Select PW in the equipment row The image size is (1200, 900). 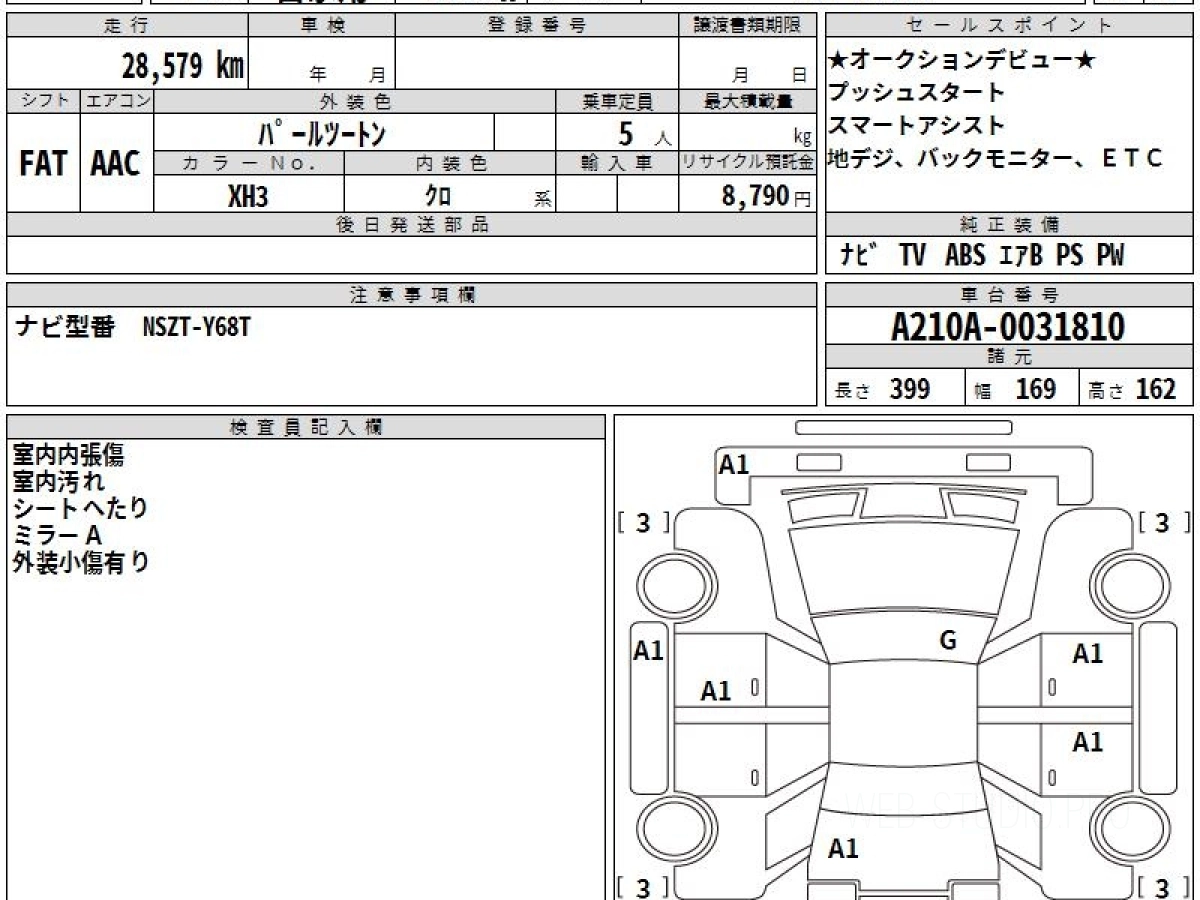pyautogui.click(x=1110, y=256)
